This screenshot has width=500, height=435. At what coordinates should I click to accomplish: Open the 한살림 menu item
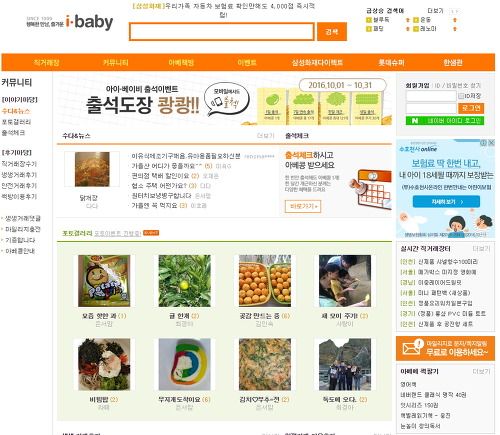pyautogui.click(x=453, y=63)
